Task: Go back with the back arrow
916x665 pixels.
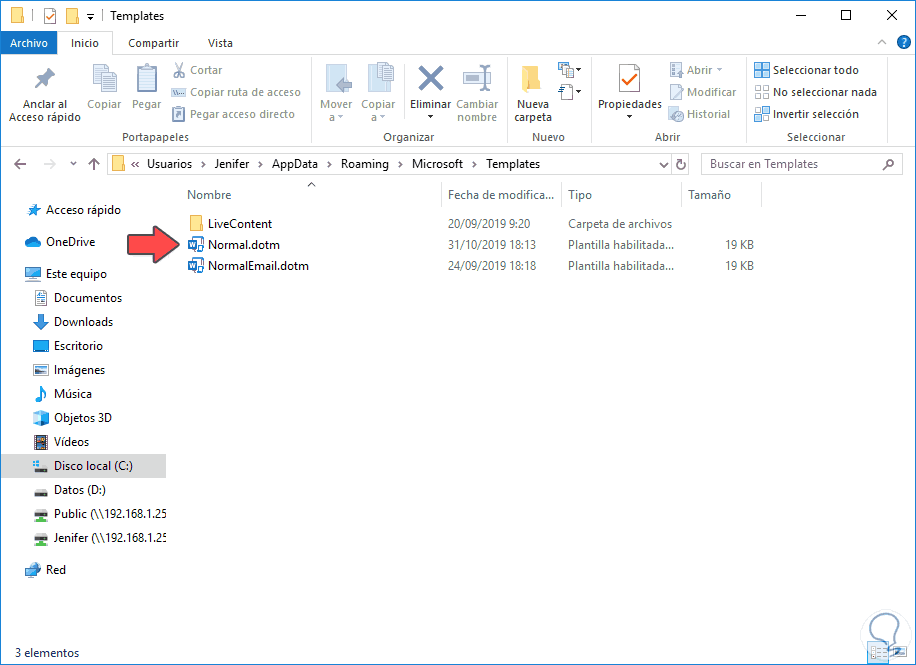Action: click(20, 164)
